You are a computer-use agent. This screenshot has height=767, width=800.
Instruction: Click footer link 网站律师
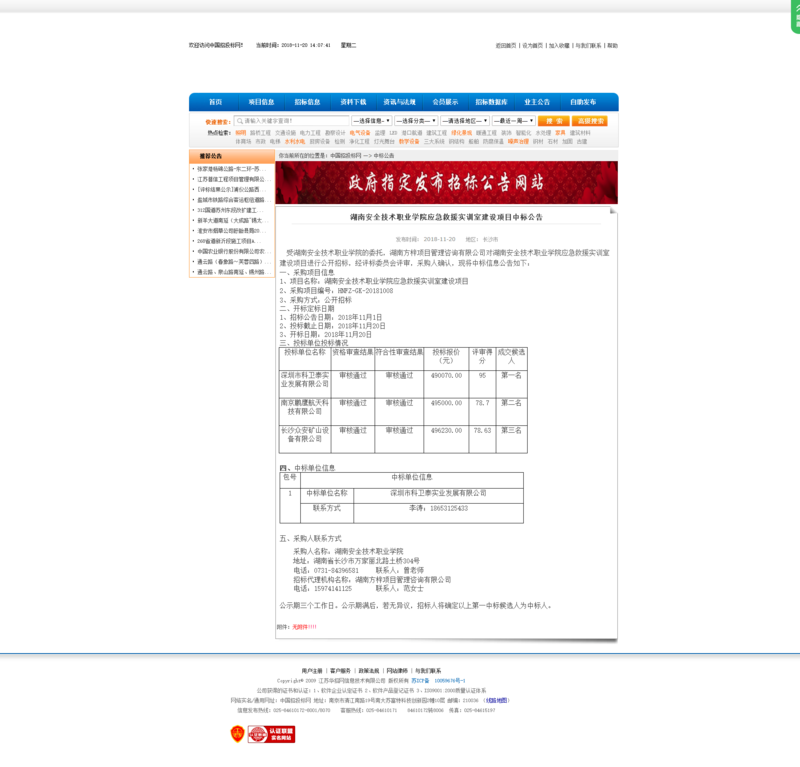coord(397,671)
